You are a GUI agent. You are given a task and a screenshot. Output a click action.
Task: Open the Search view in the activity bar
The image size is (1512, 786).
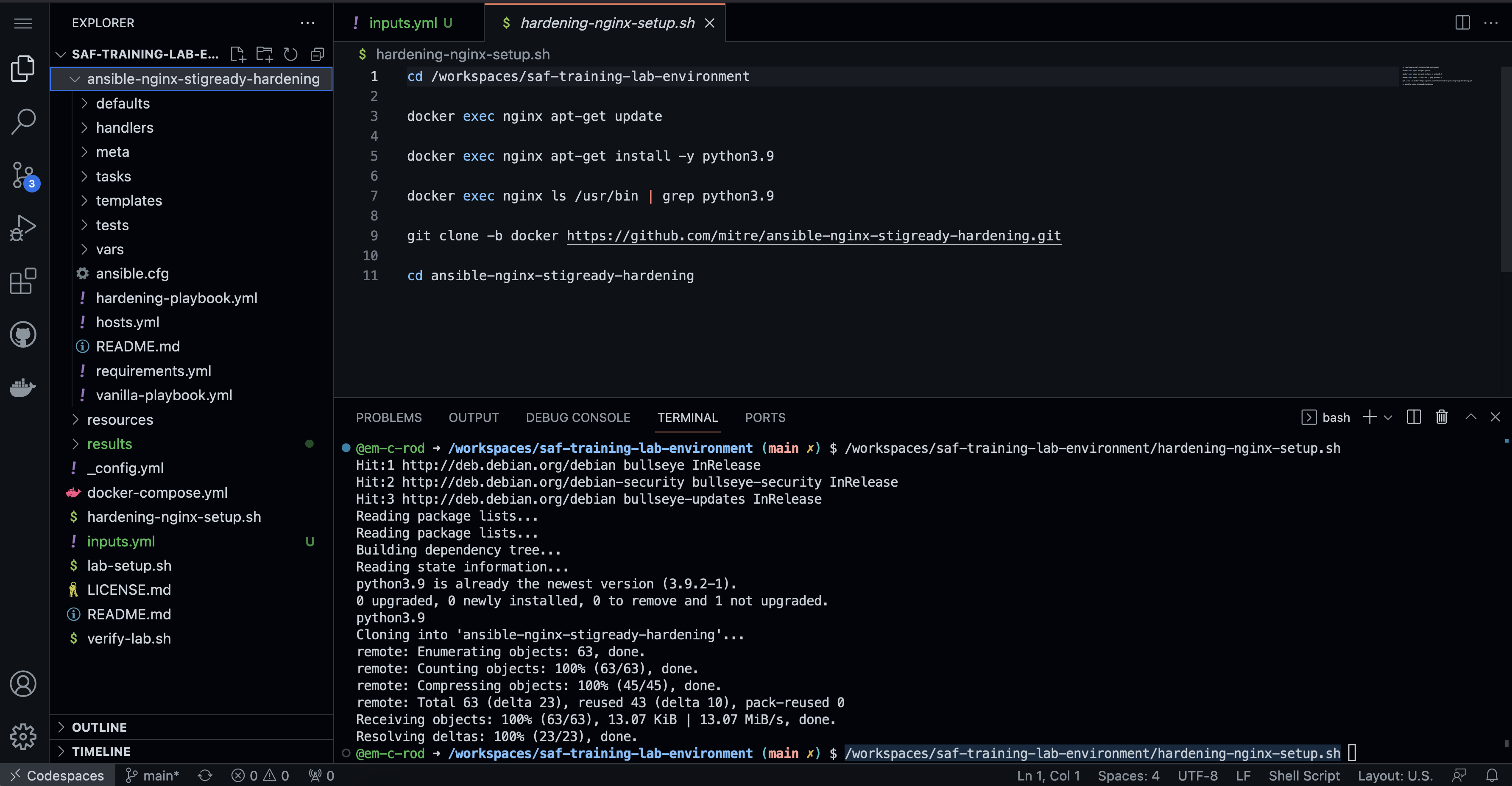(x=23, y=121)
